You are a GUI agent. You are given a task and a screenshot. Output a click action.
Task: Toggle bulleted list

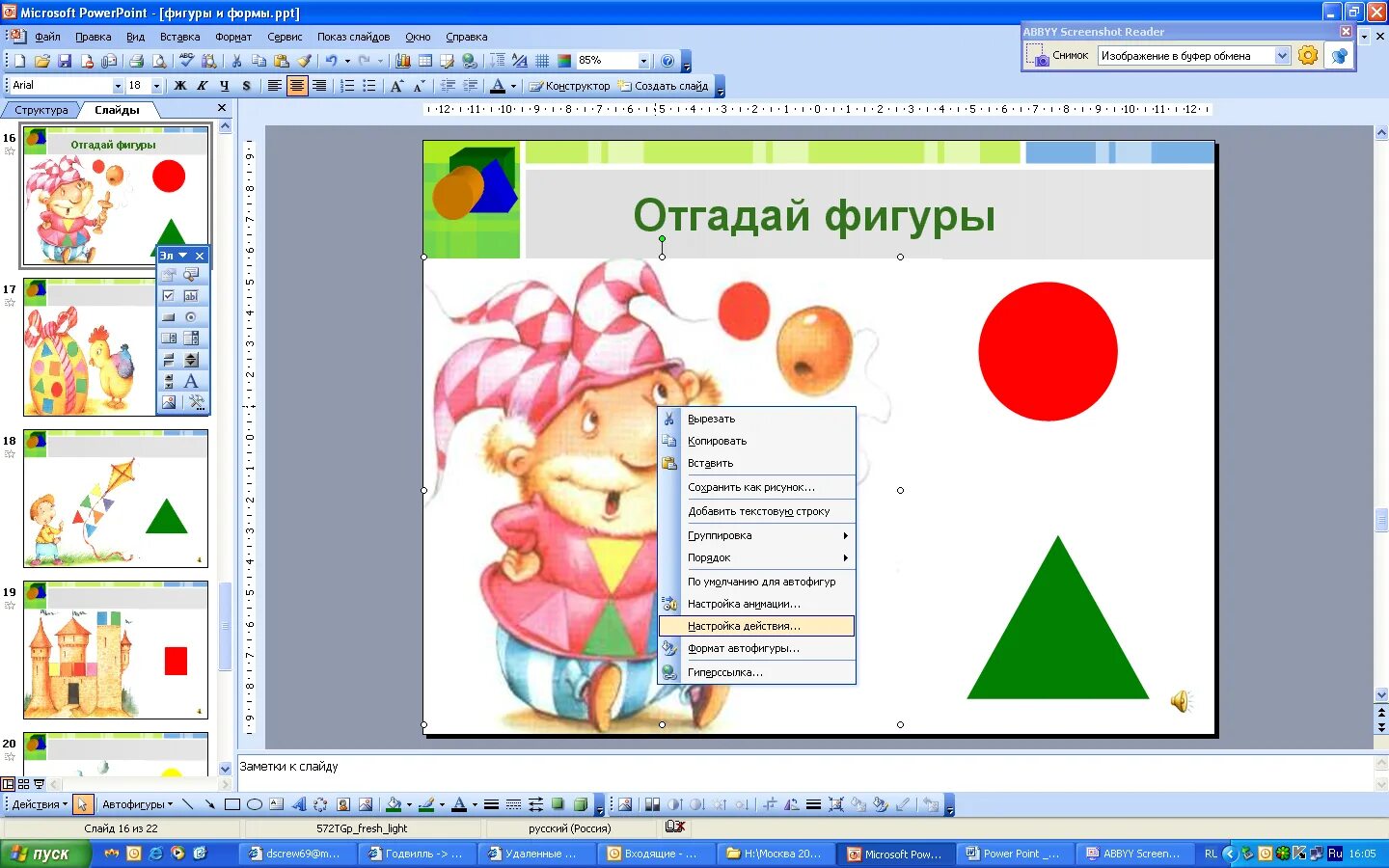point(369,86)
